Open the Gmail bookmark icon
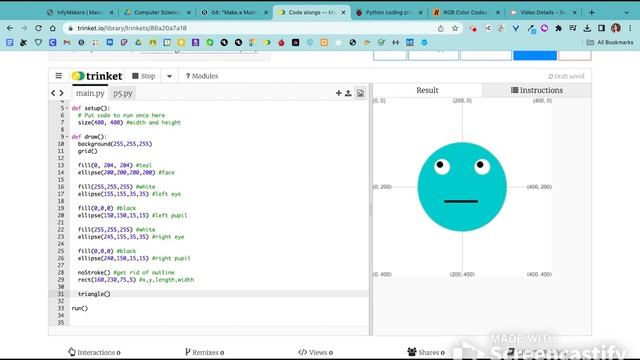Screen dimensions: 640x360 (67, 42)
